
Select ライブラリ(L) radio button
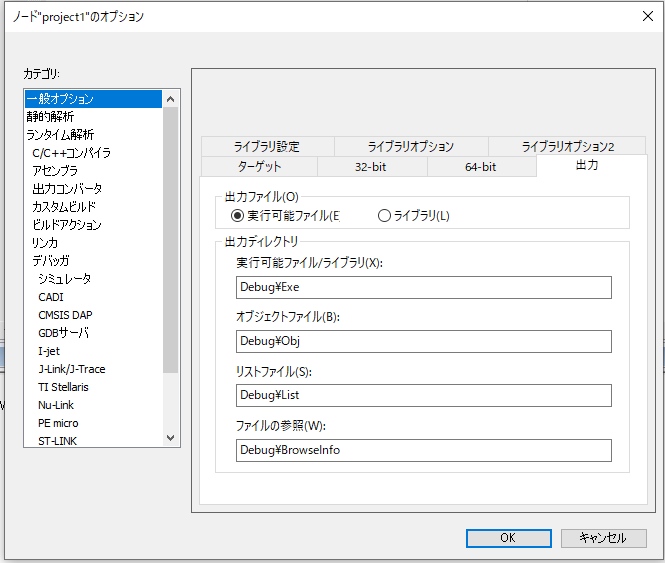tap(414, 216)
